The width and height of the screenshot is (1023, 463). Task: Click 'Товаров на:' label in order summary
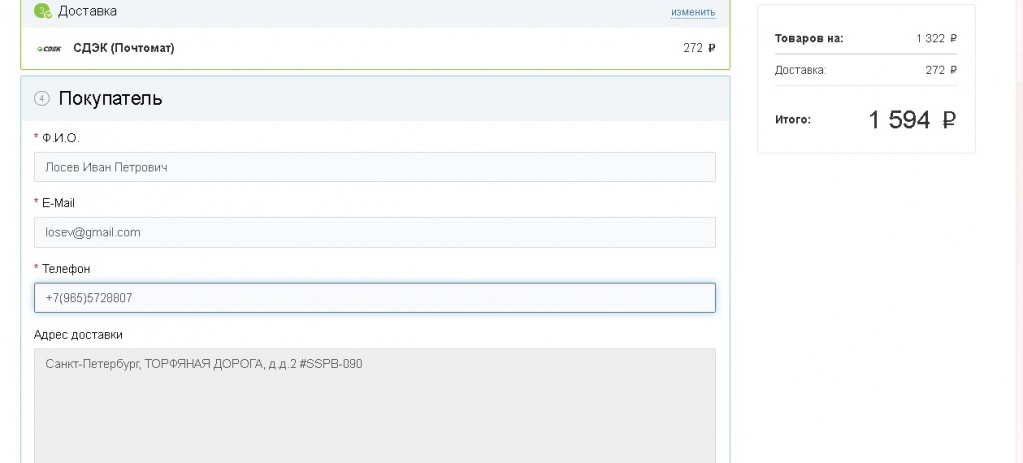[x=809, y=38]
